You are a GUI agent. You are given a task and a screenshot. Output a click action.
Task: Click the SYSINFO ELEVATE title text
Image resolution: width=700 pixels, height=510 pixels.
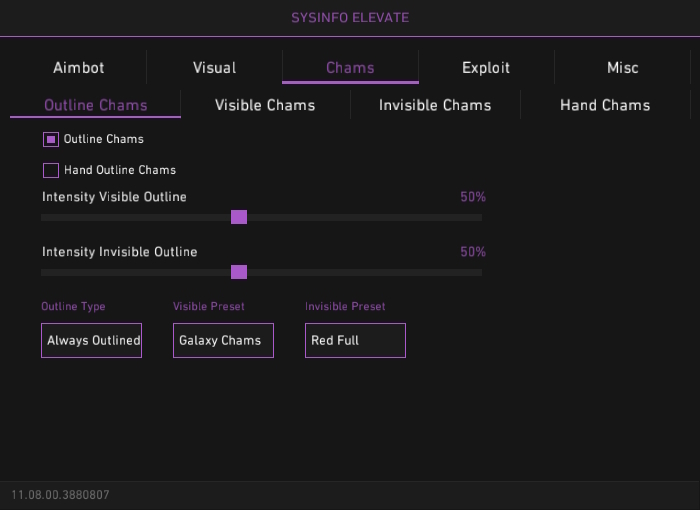point(350,17)
